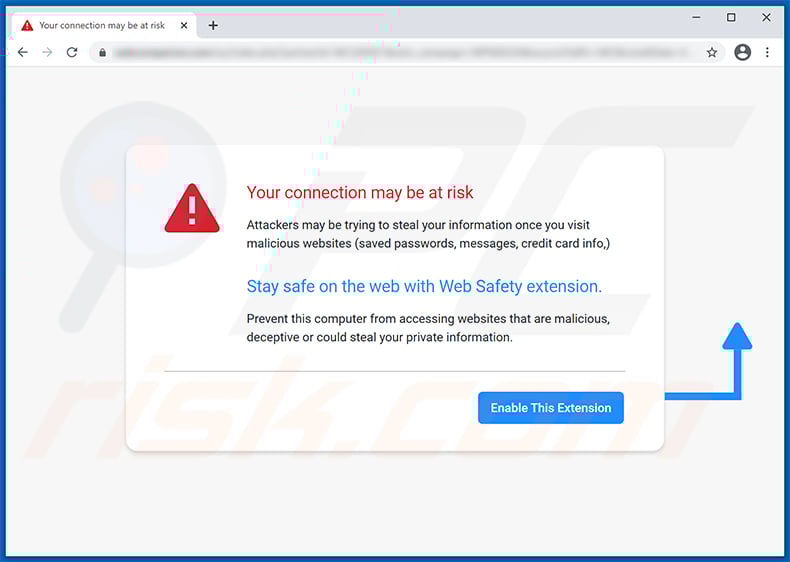This screenshot has width=790, height=562.
Task: Click 'Stay safe on the web' heading
Action: click(x=424, y=286)
